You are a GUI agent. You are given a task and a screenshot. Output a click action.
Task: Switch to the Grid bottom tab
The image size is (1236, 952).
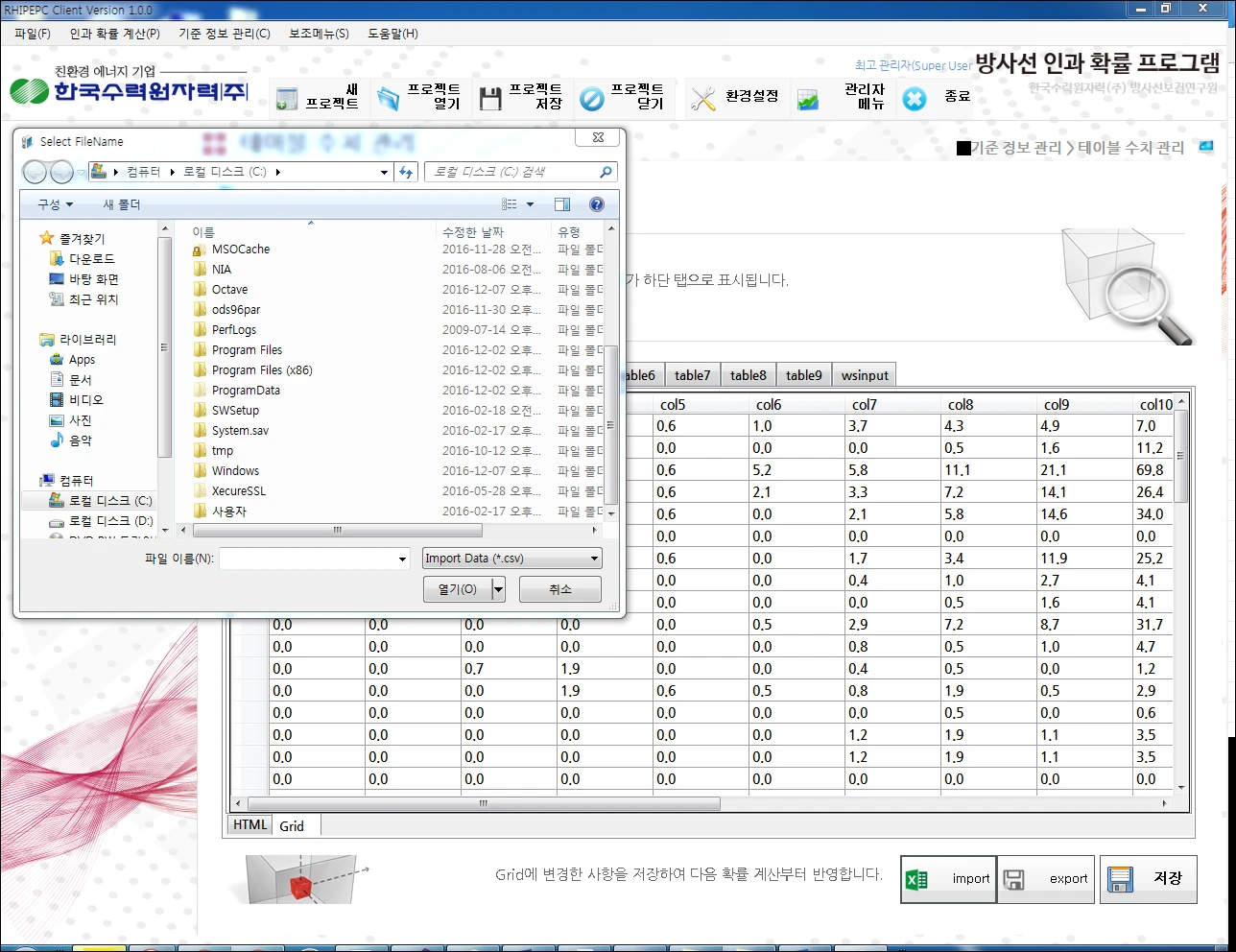pos(292,825)
